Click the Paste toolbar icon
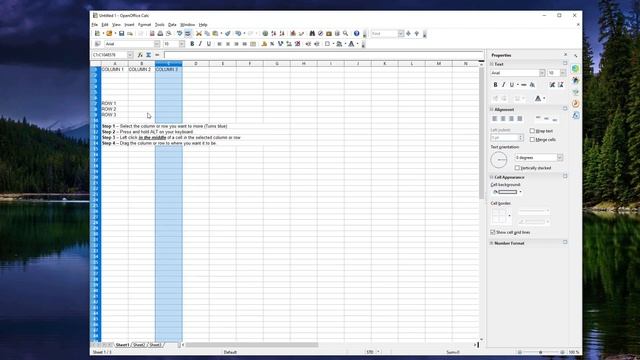The image size is (640, 360). pos(215,33)
